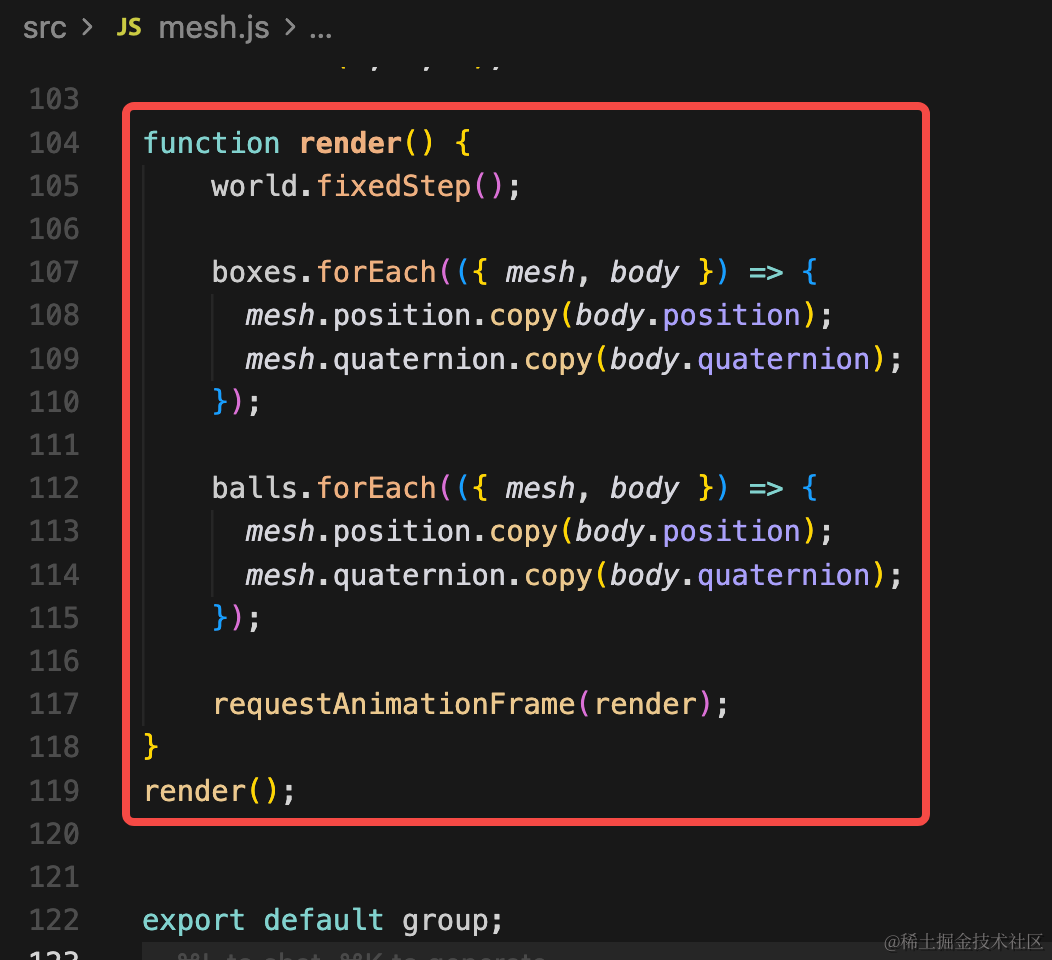Expand breadcrumb chevron after mesh.js

(290, 28)
